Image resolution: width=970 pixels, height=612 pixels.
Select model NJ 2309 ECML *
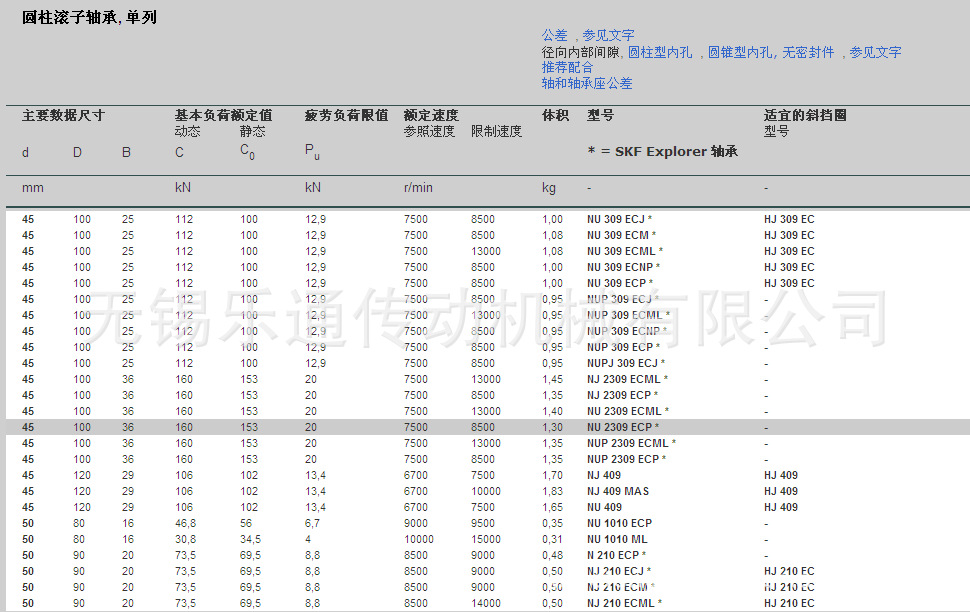click(627, 379)
